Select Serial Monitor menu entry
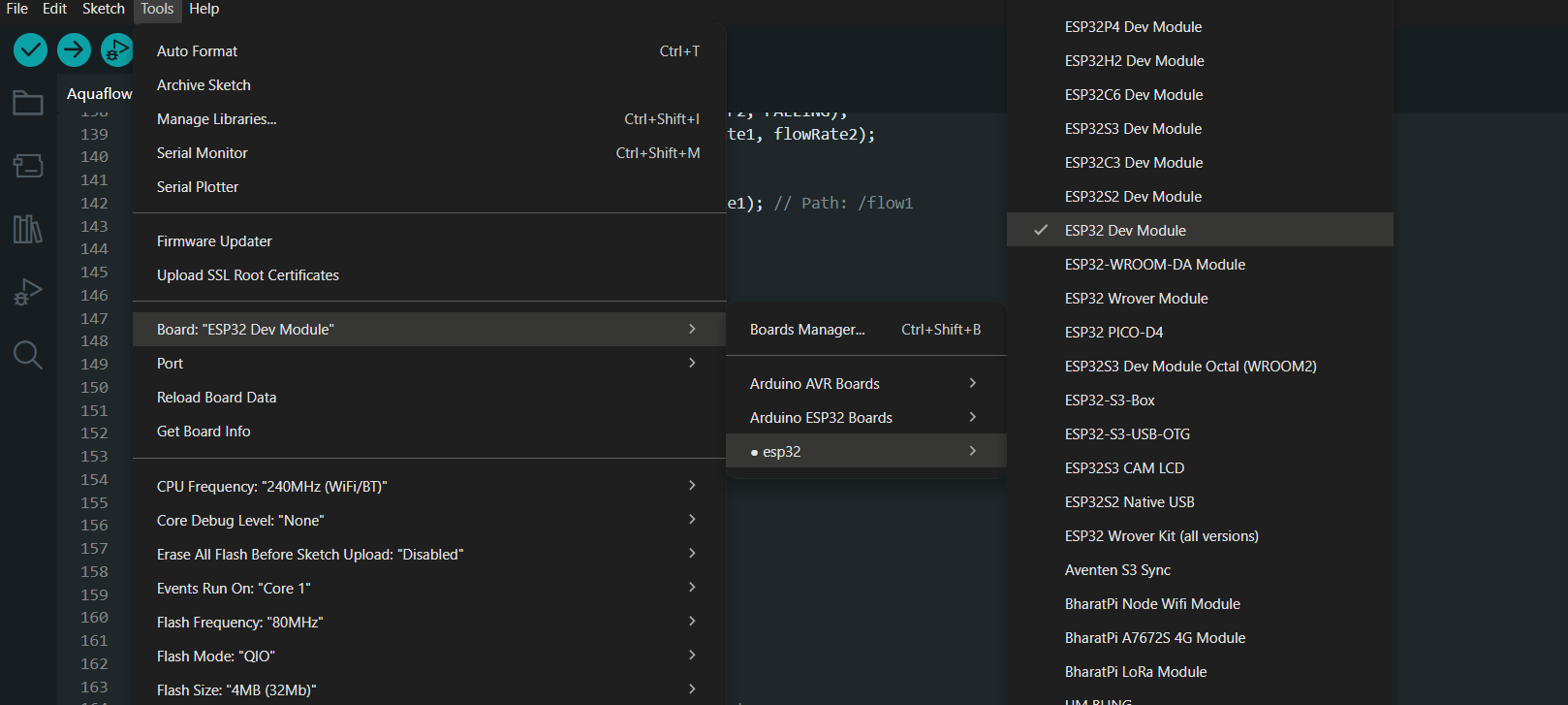 pos(203,153)
